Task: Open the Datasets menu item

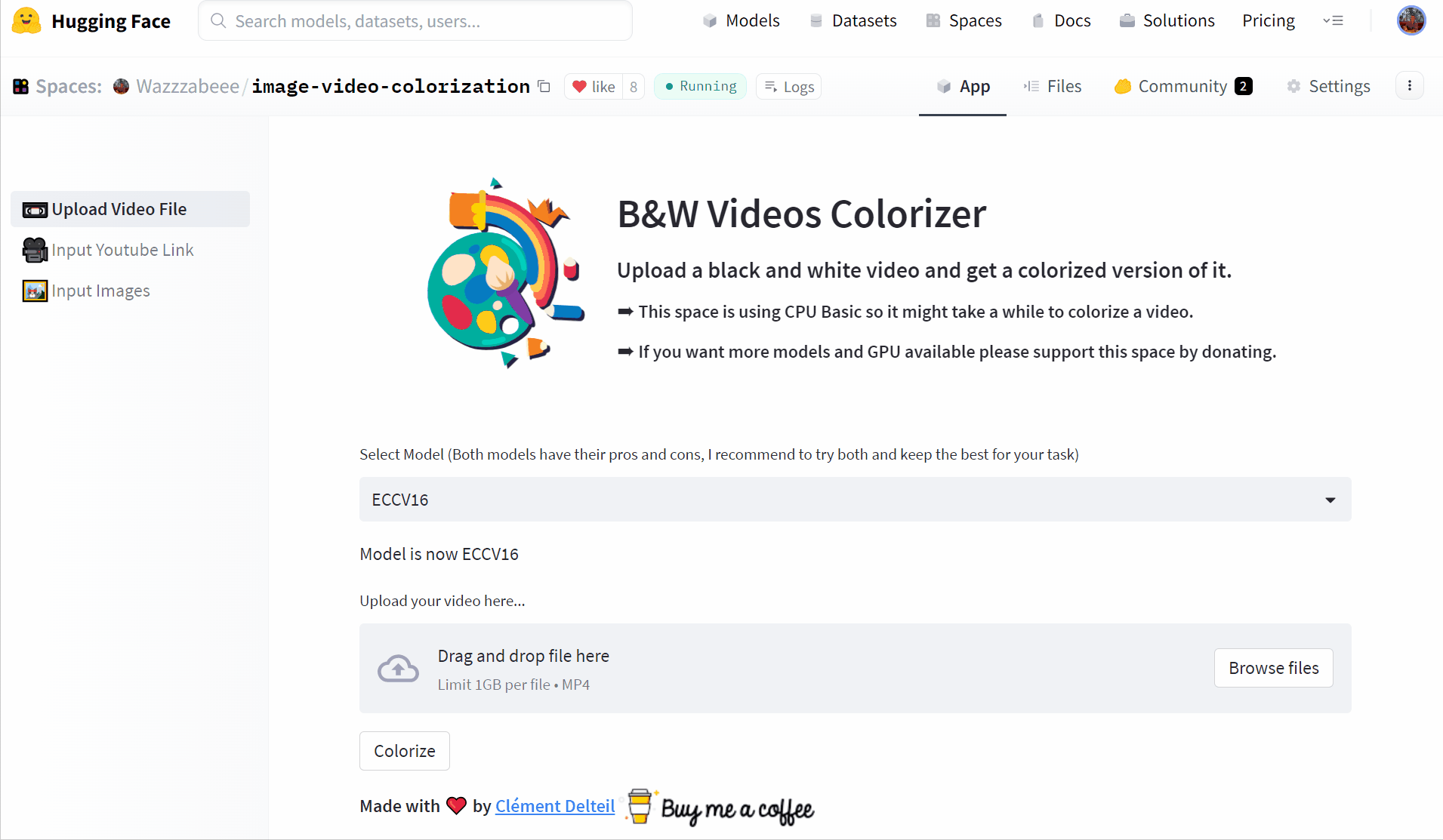Action: click(853, 21)
